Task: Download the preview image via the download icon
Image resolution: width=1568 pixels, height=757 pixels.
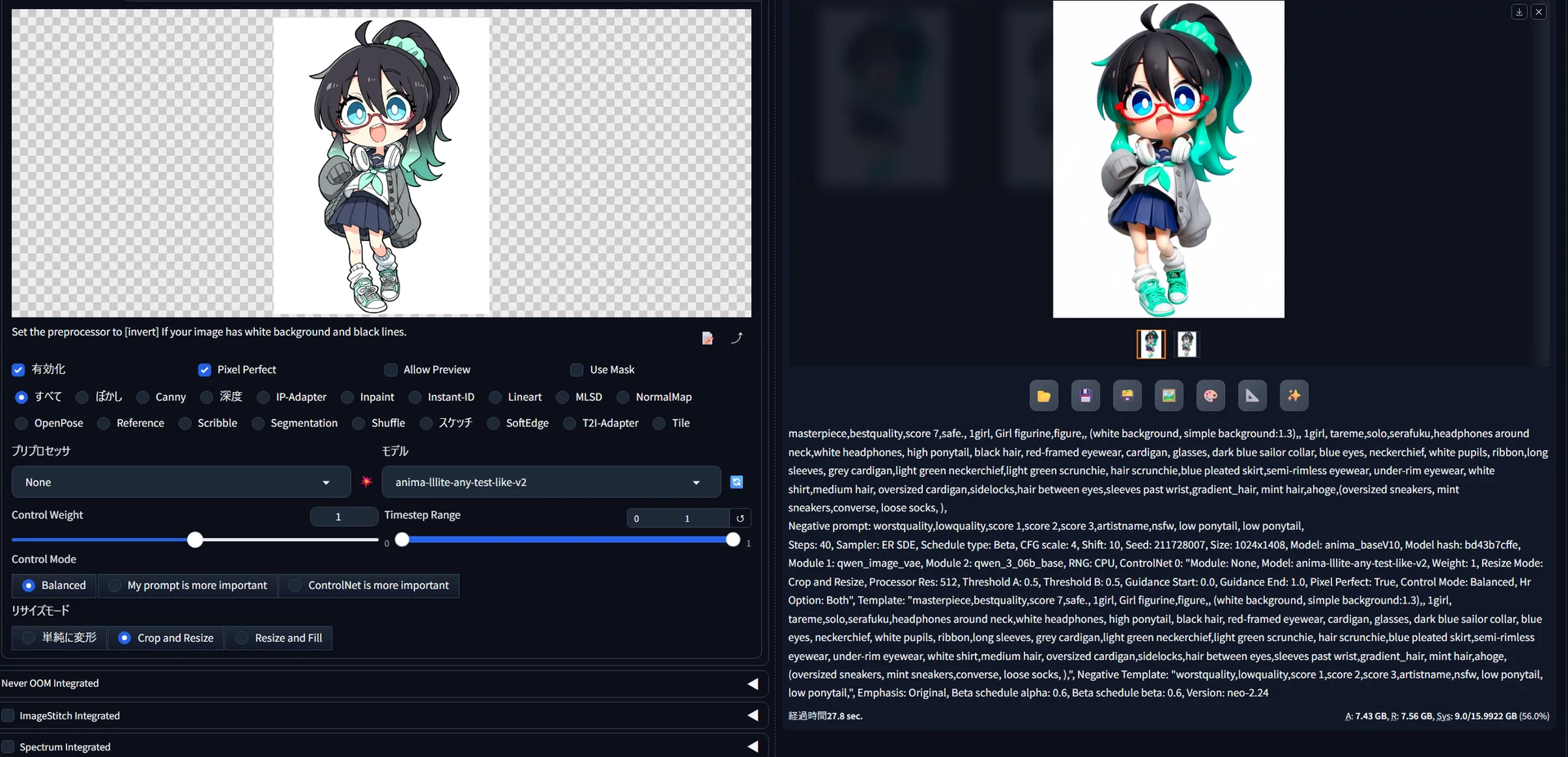Action: (1519, 11)
